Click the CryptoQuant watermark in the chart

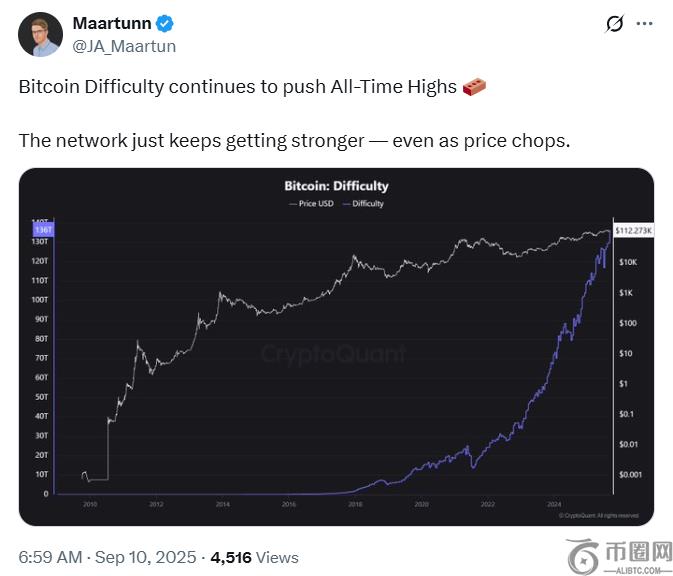coord(334,354)
